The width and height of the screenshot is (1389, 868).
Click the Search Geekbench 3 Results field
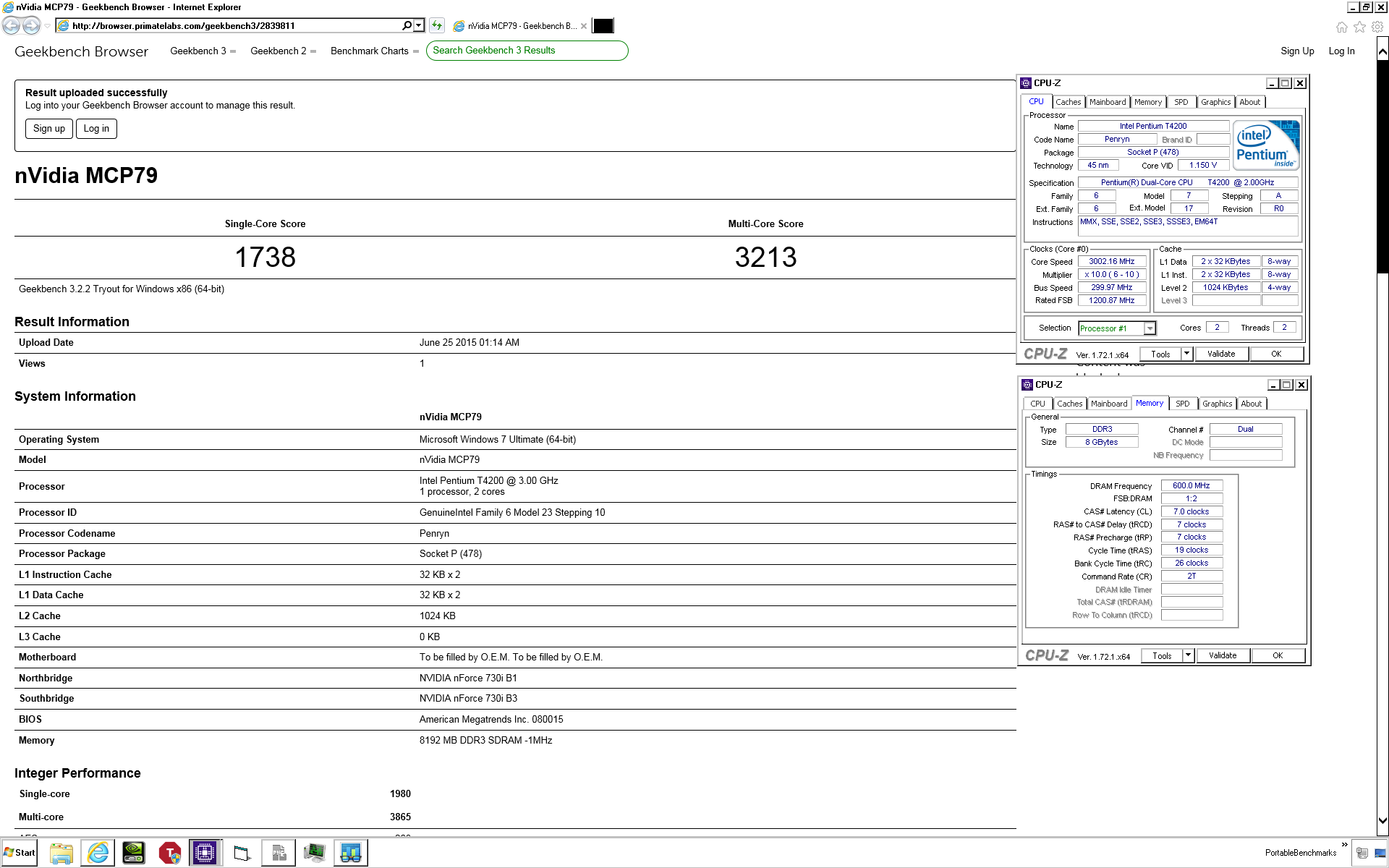click(527, 51)
